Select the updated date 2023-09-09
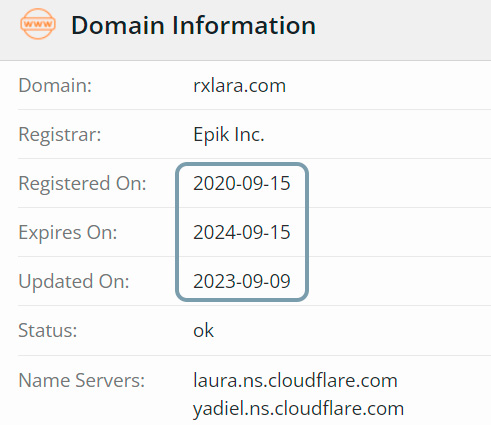The image size is (491, 425). (x=242, y=281)
